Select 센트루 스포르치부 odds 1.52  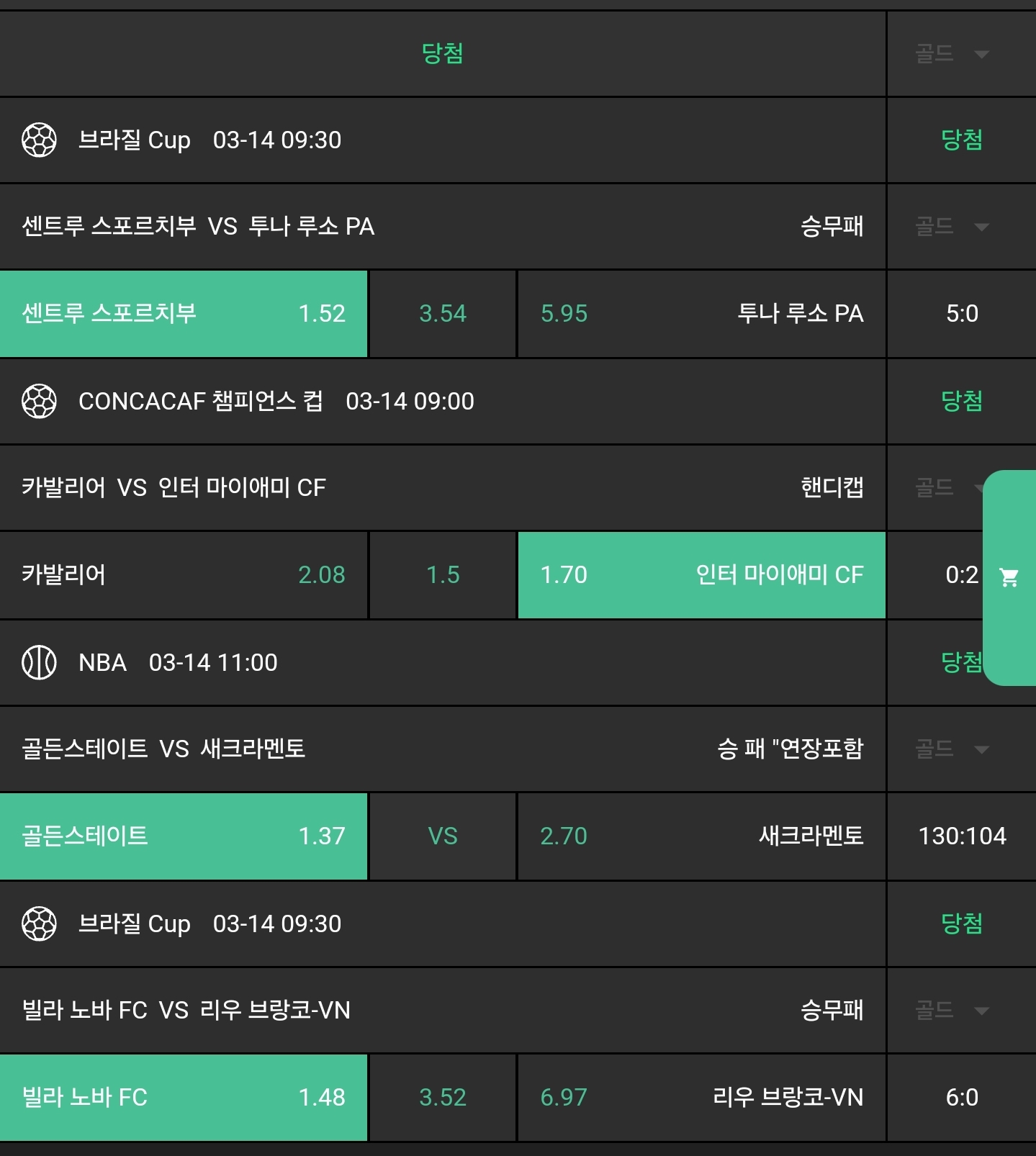184,313
